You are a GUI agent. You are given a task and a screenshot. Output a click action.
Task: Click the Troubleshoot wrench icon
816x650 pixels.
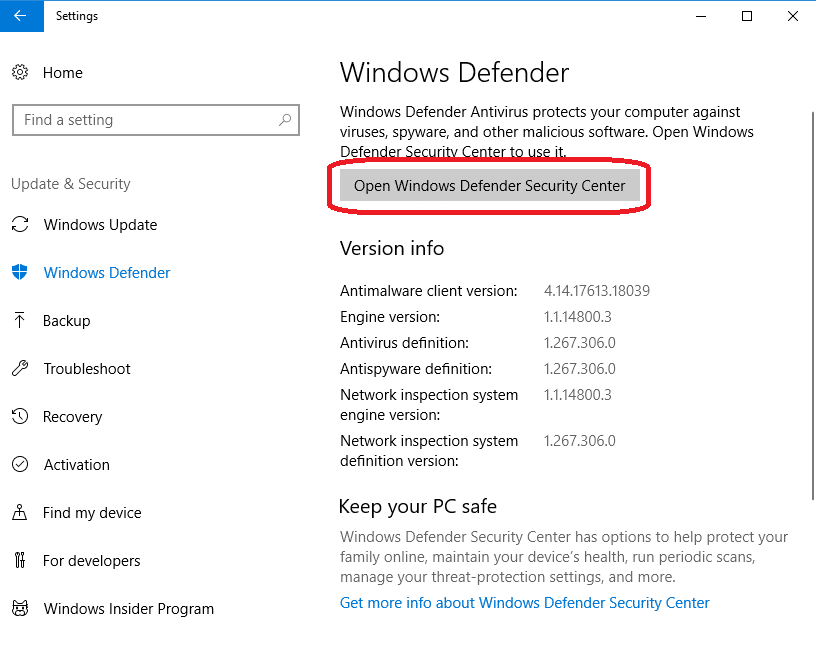tap(20, 368)
